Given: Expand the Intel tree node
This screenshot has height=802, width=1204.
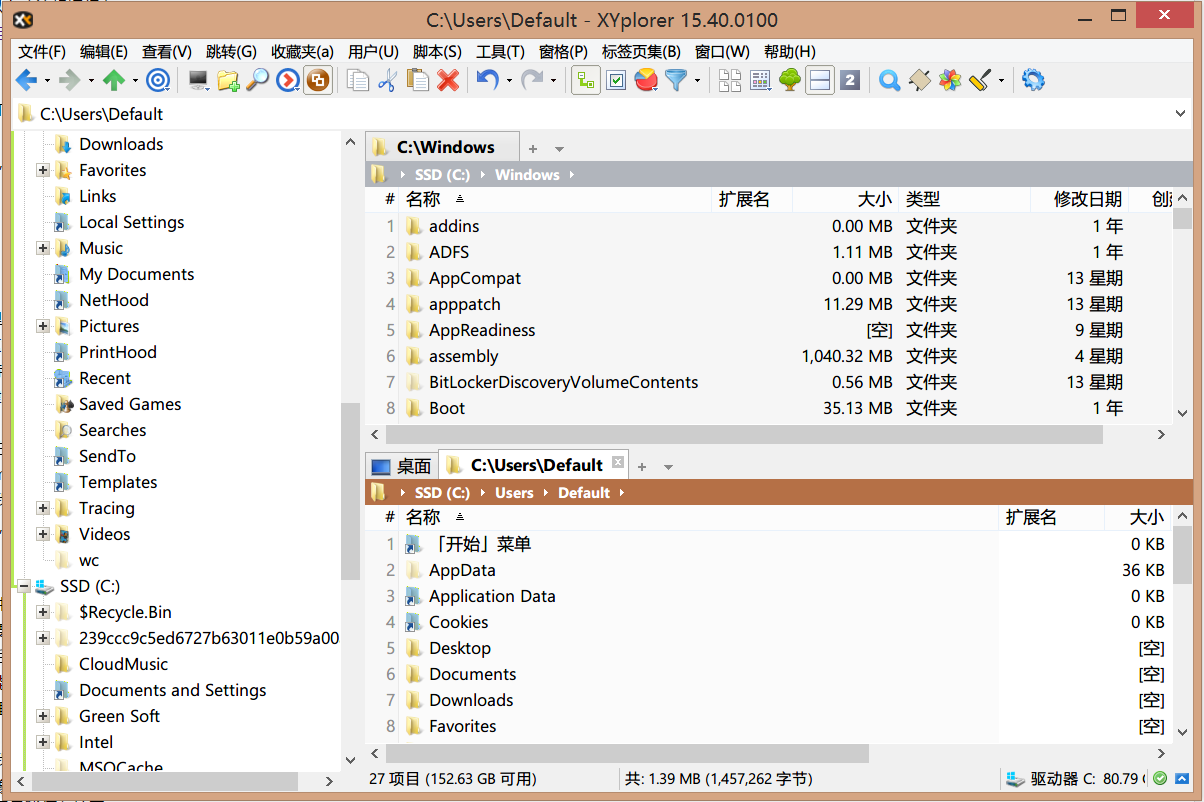Looking at the screenshot, I should (43, 743).
